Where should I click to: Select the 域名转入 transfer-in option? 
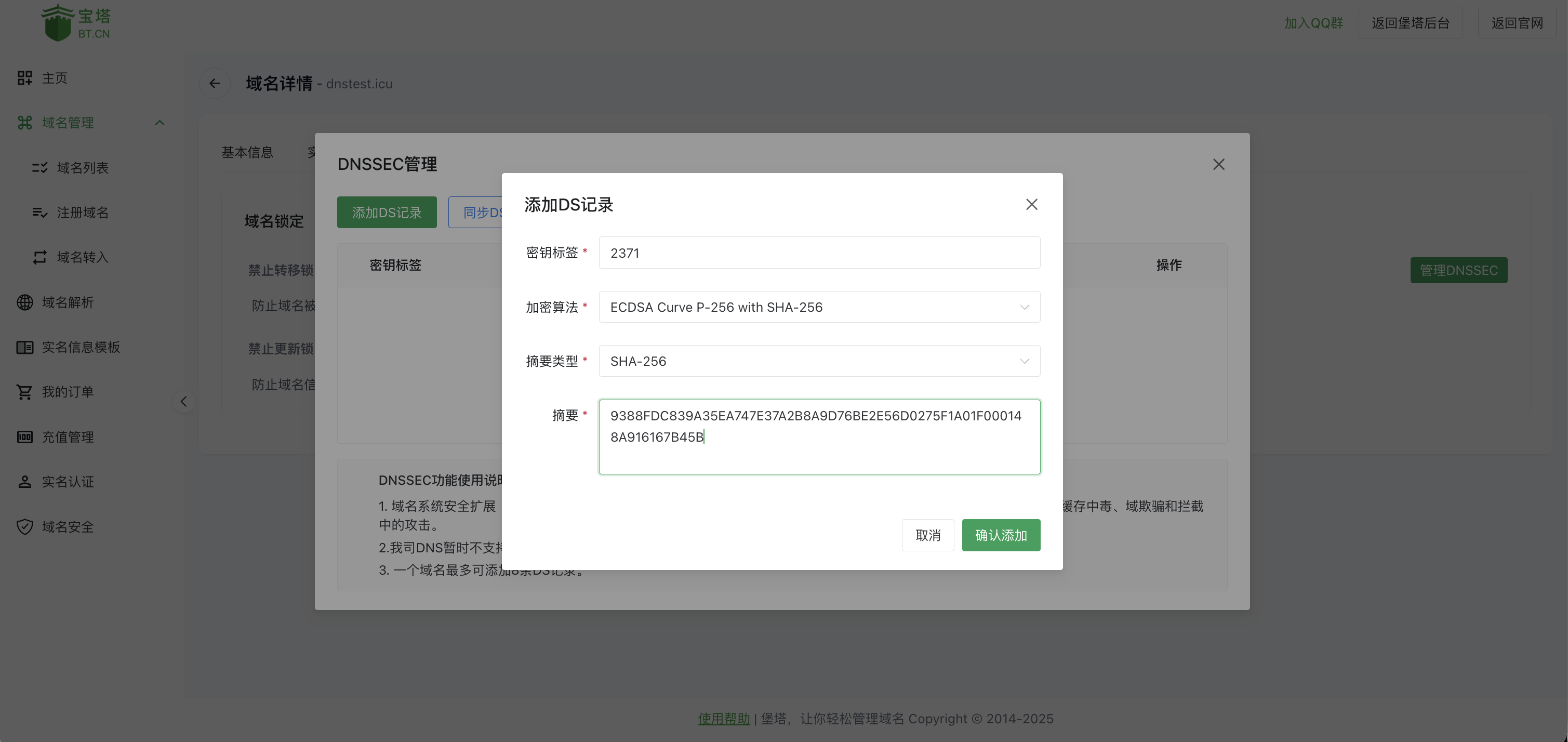(82, 257)
